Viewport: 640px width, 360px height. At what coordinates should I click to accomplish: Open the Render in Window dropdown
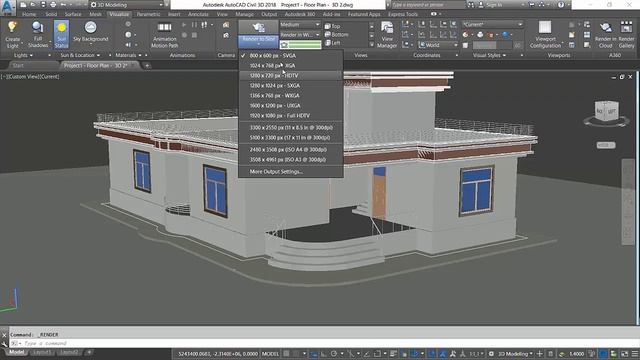pyautogui.click(x=300, y=35)
